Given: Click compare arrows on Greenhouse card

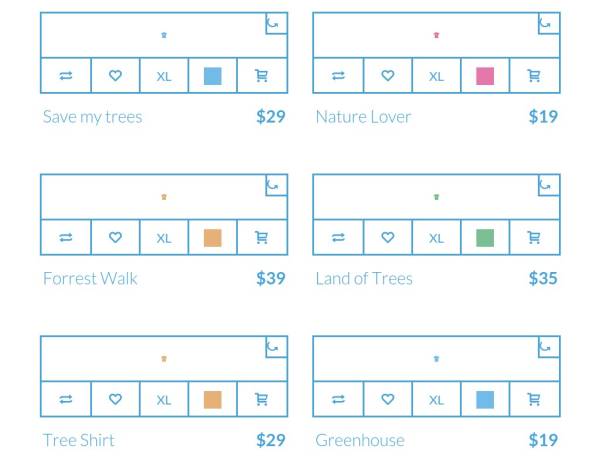Looking at the screenshot, I should (x=338, y=399).
